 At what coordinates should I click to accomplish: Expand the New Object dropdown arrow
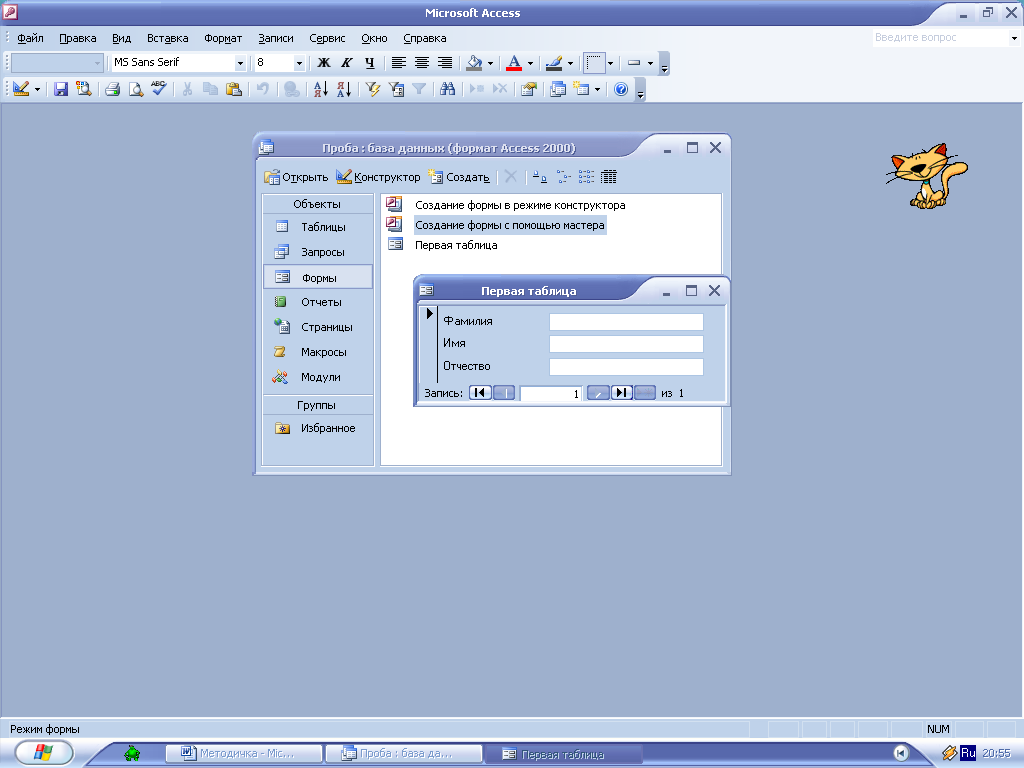597,89
